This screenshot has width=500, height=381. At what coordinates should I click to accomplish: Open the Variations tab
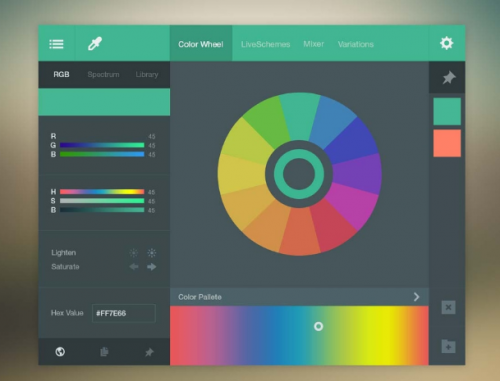pyautogui.click(x=356, y=44)
